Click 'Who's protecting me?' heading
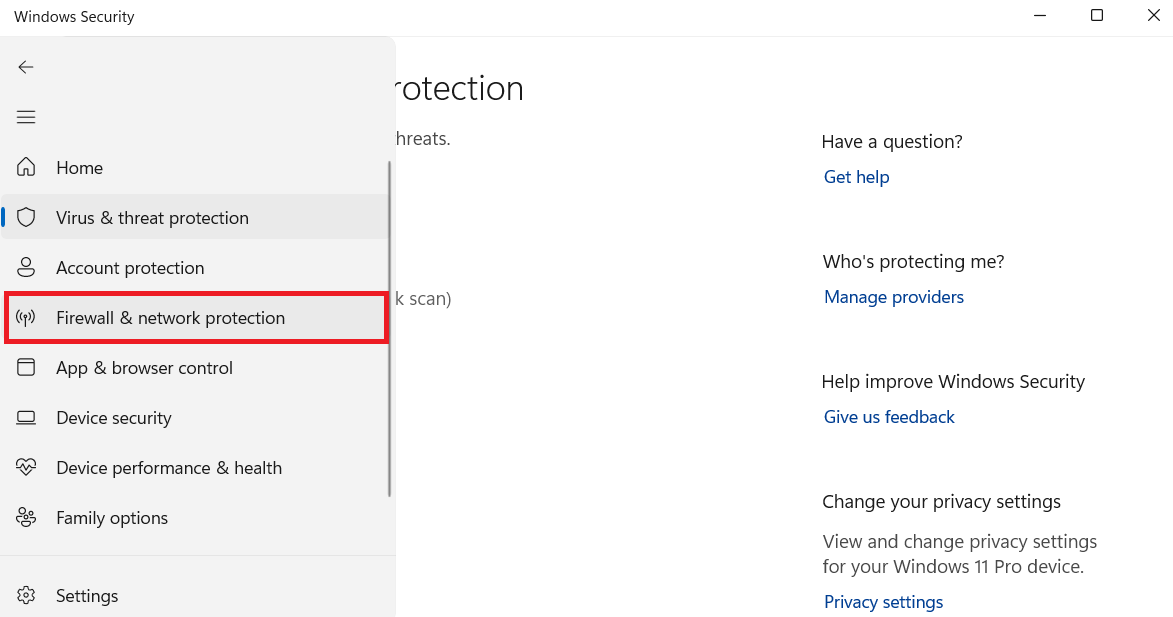This screenshot has width=1173, height=617. coord(913,262)
